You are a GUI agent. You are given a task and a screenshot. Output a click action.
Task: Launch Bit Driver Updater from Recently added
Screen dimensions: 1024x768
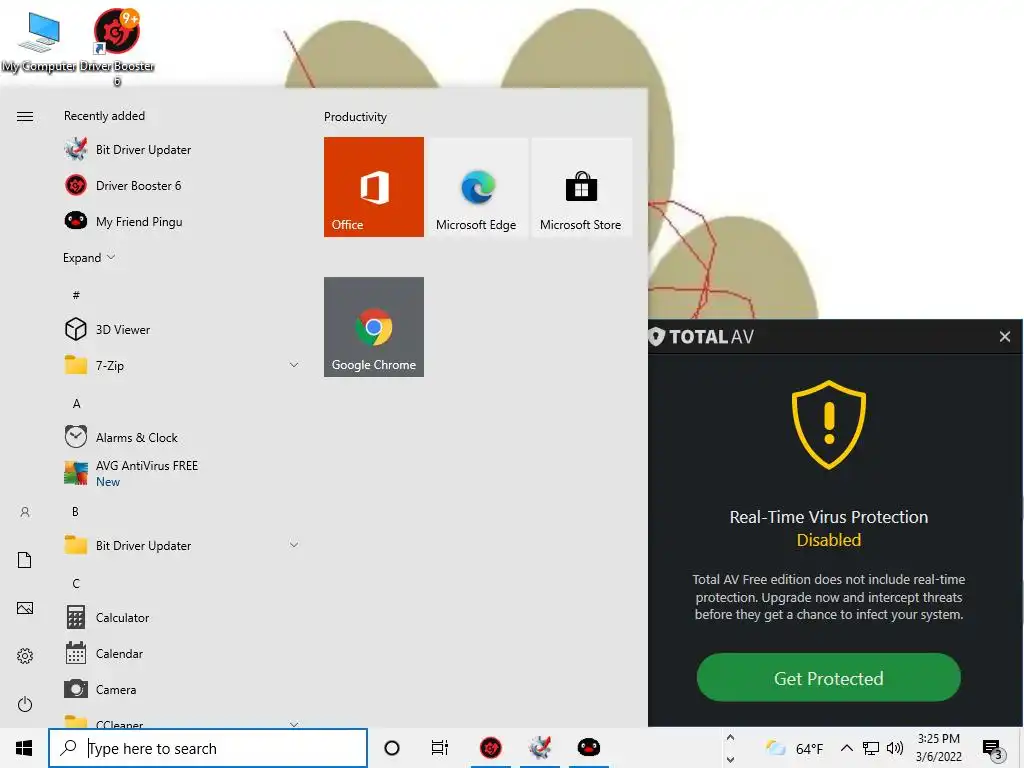(181, 150)
